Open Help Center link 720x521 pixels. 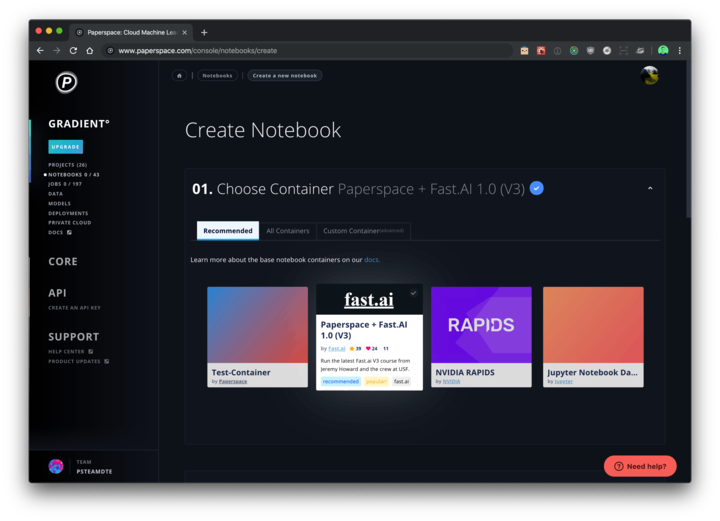click(66, 352)
